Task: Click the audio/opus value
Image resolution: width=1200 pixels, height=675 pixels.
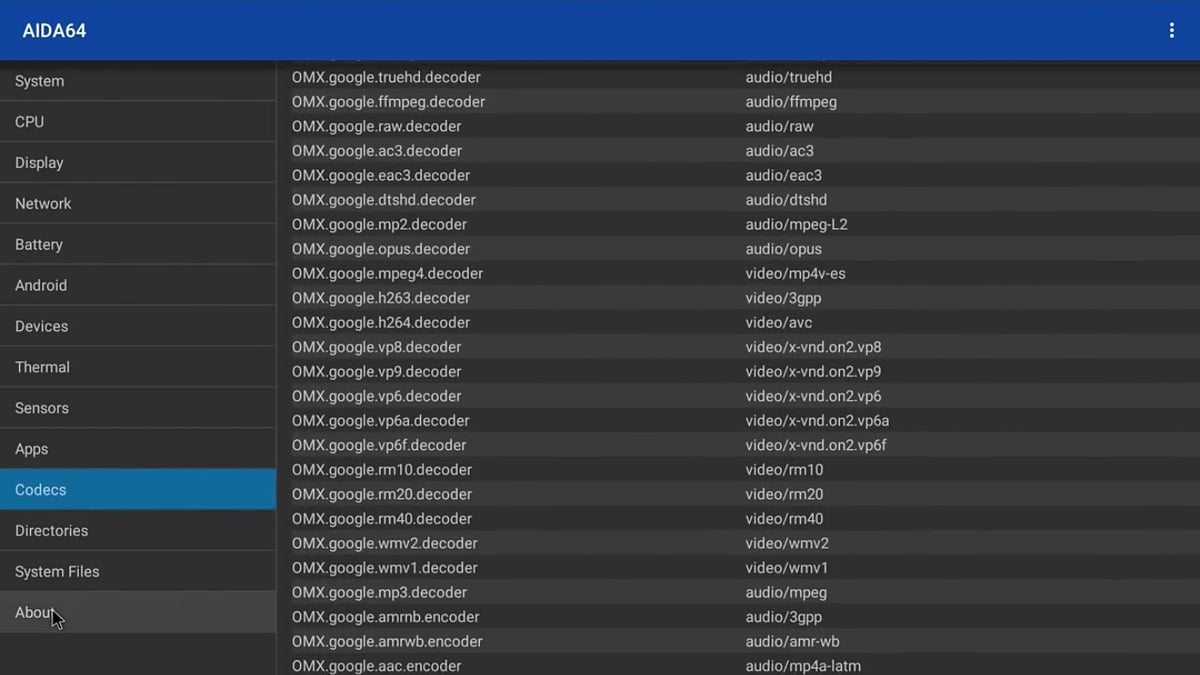Action: coord(783,249)
